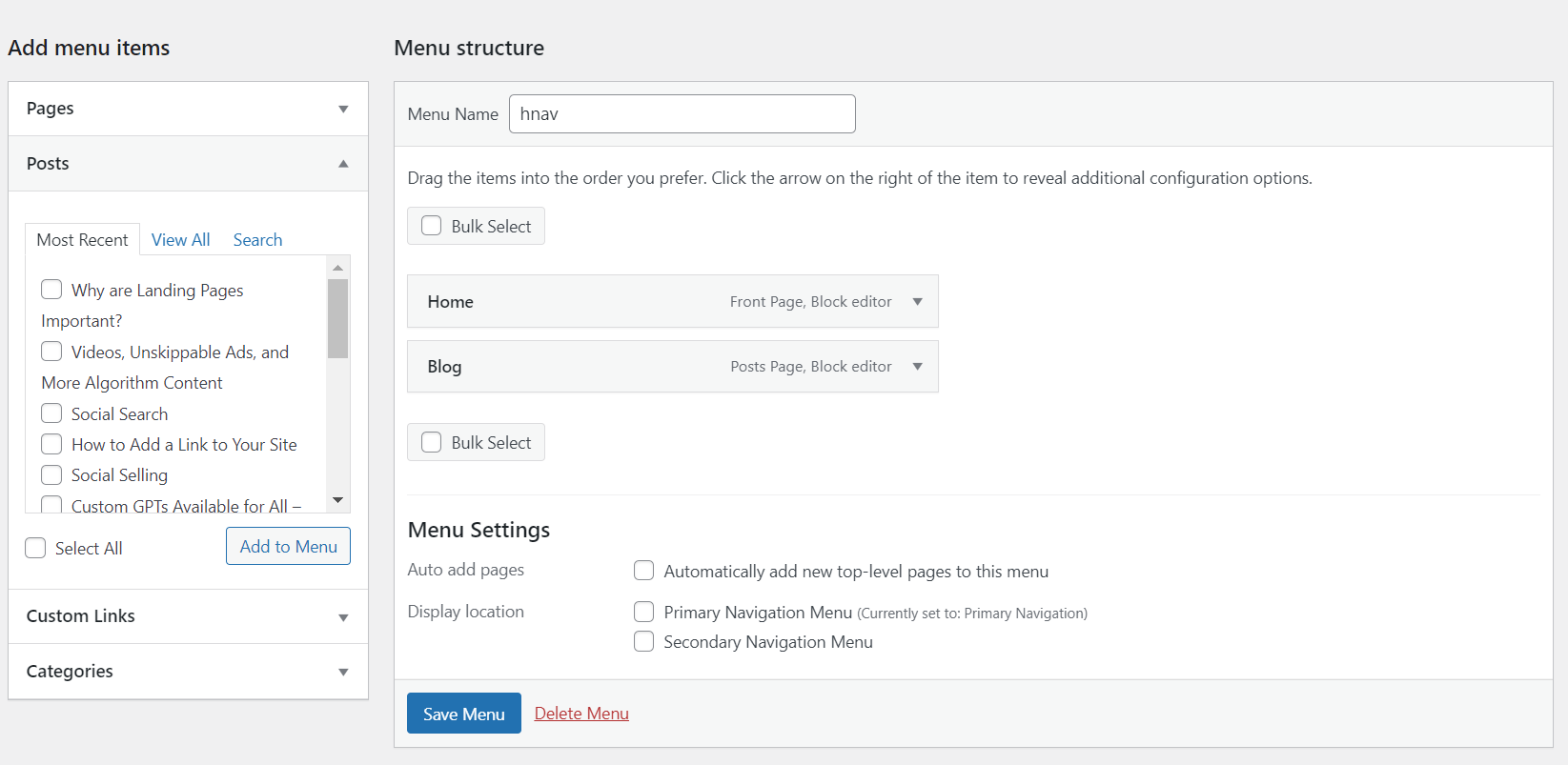Toggle the Select All checkbox
The height and width of the screenshot is (765, 1568).
coord(35,548)
